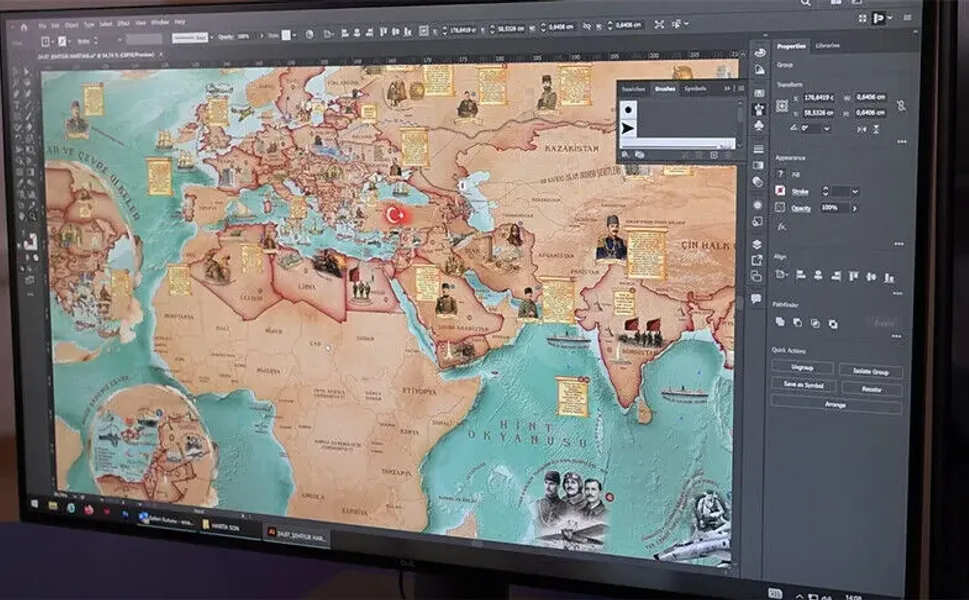
Task: Open the Window menu
Action: (160, 22)
